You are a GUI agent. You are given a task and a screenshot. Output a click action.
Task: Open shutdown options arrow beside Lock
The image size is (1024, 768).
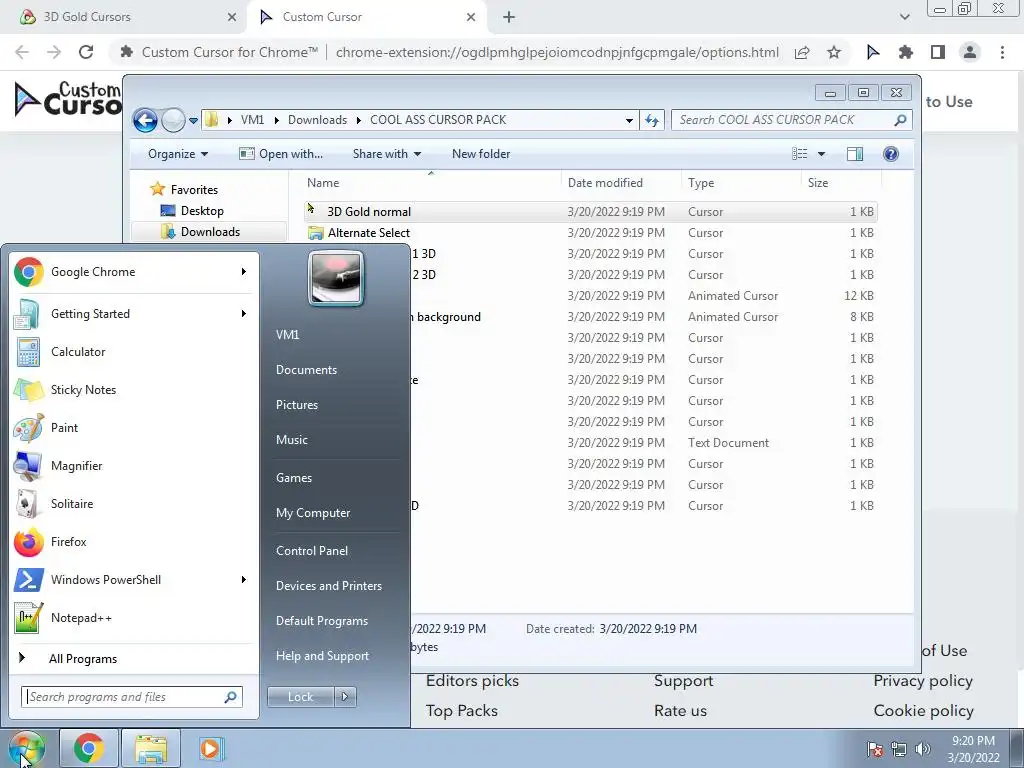click(x=345, y=697)
